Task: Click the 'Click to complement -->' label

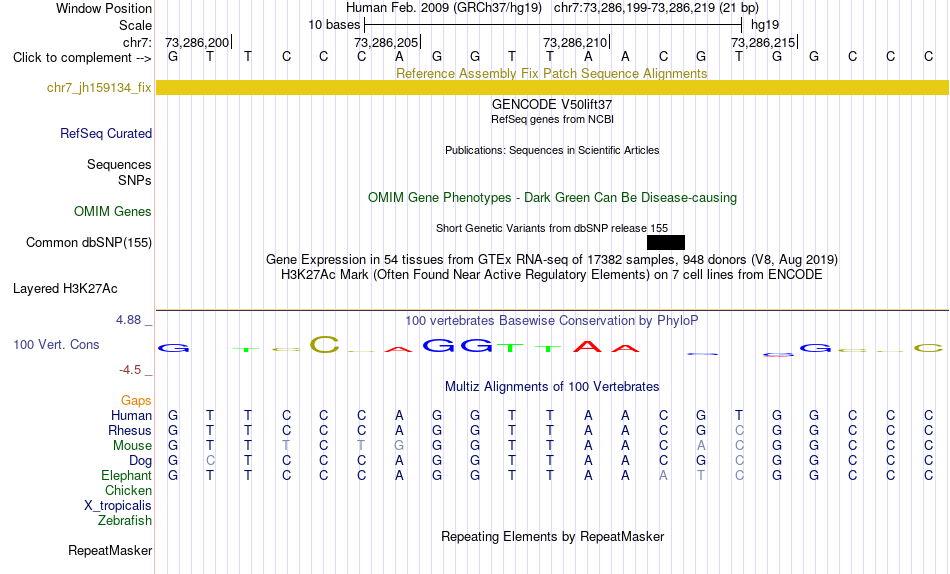Action: click(x=82, y=58)
